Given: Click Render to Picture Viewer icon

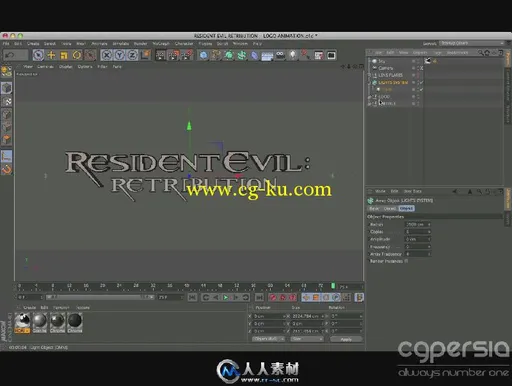Looking at the screenshot, I should (174, 55).
